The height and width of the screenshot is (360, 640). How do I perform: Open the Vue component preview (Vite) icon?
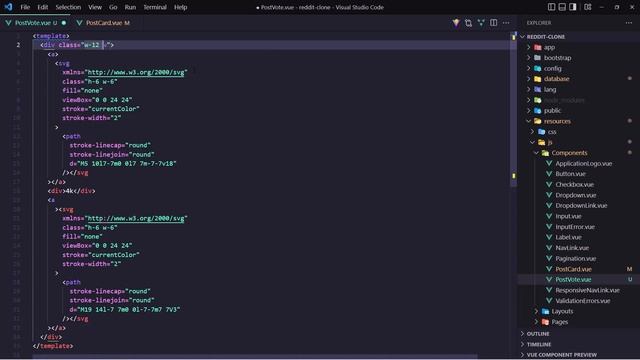tap(456, 23)
